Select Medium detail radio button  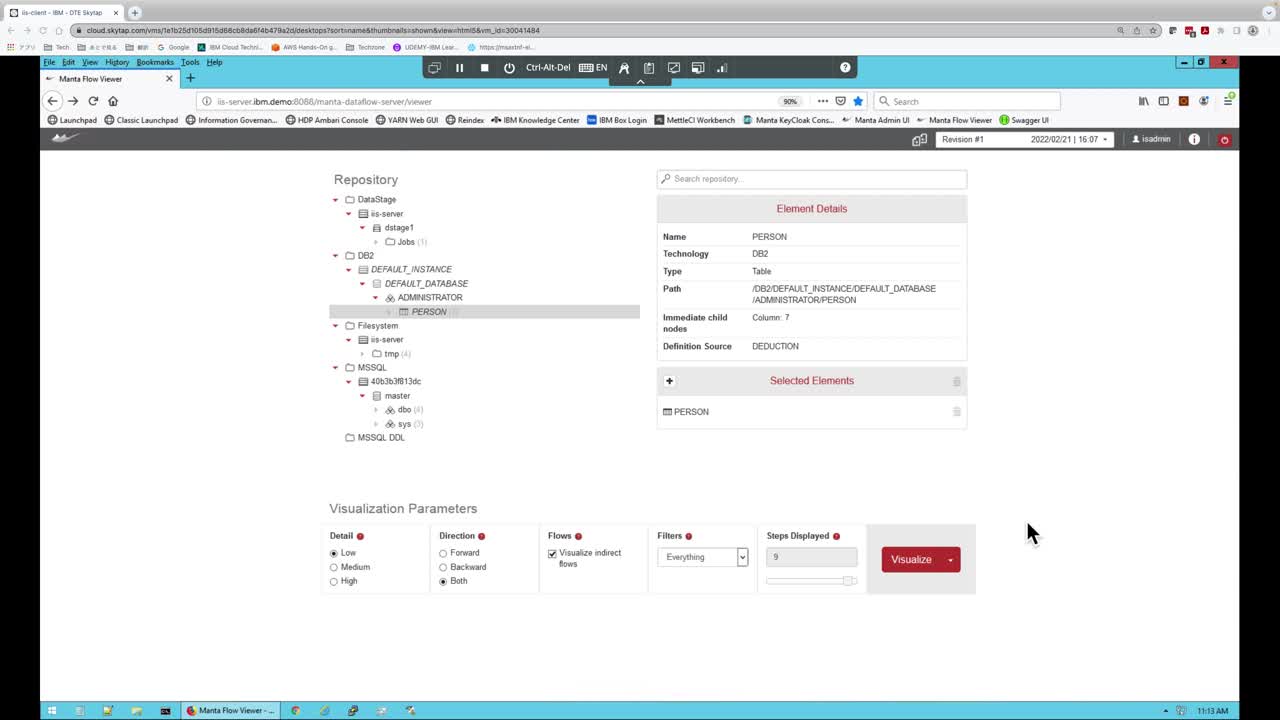[334, 567]
